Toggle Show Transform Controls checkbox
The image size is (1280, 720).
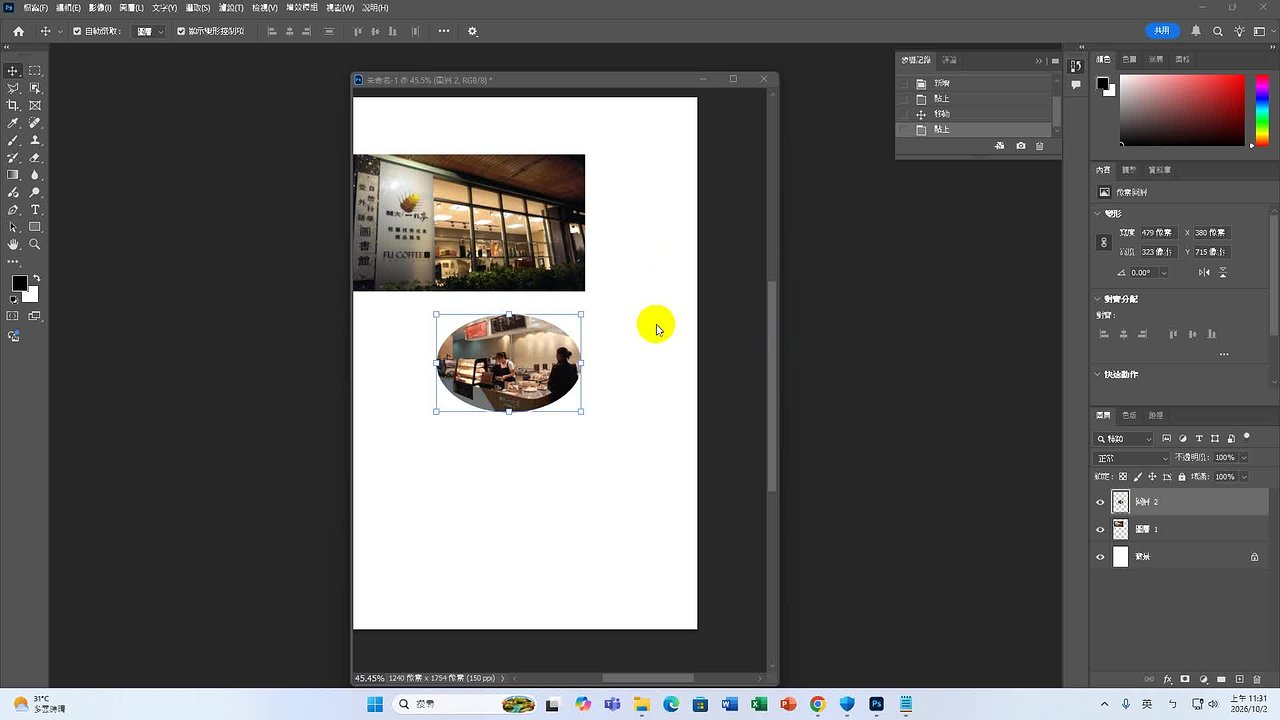(181, 31)
